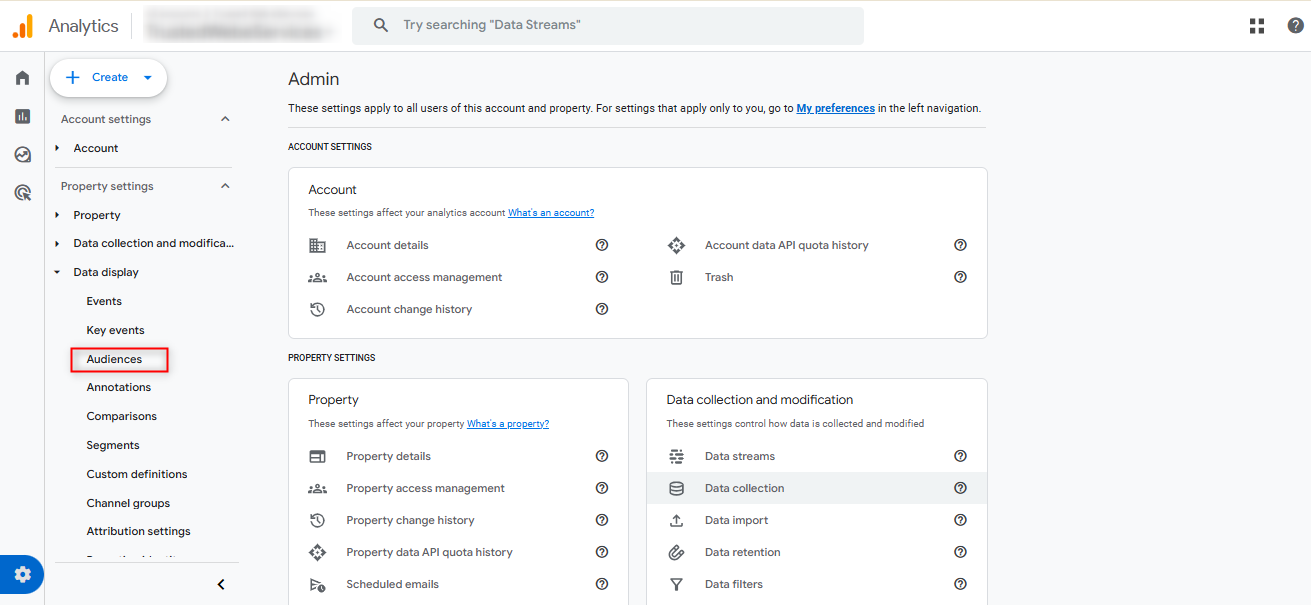
Task: Open the Advertising icon in left rail
Action: (x=22, y=193)
